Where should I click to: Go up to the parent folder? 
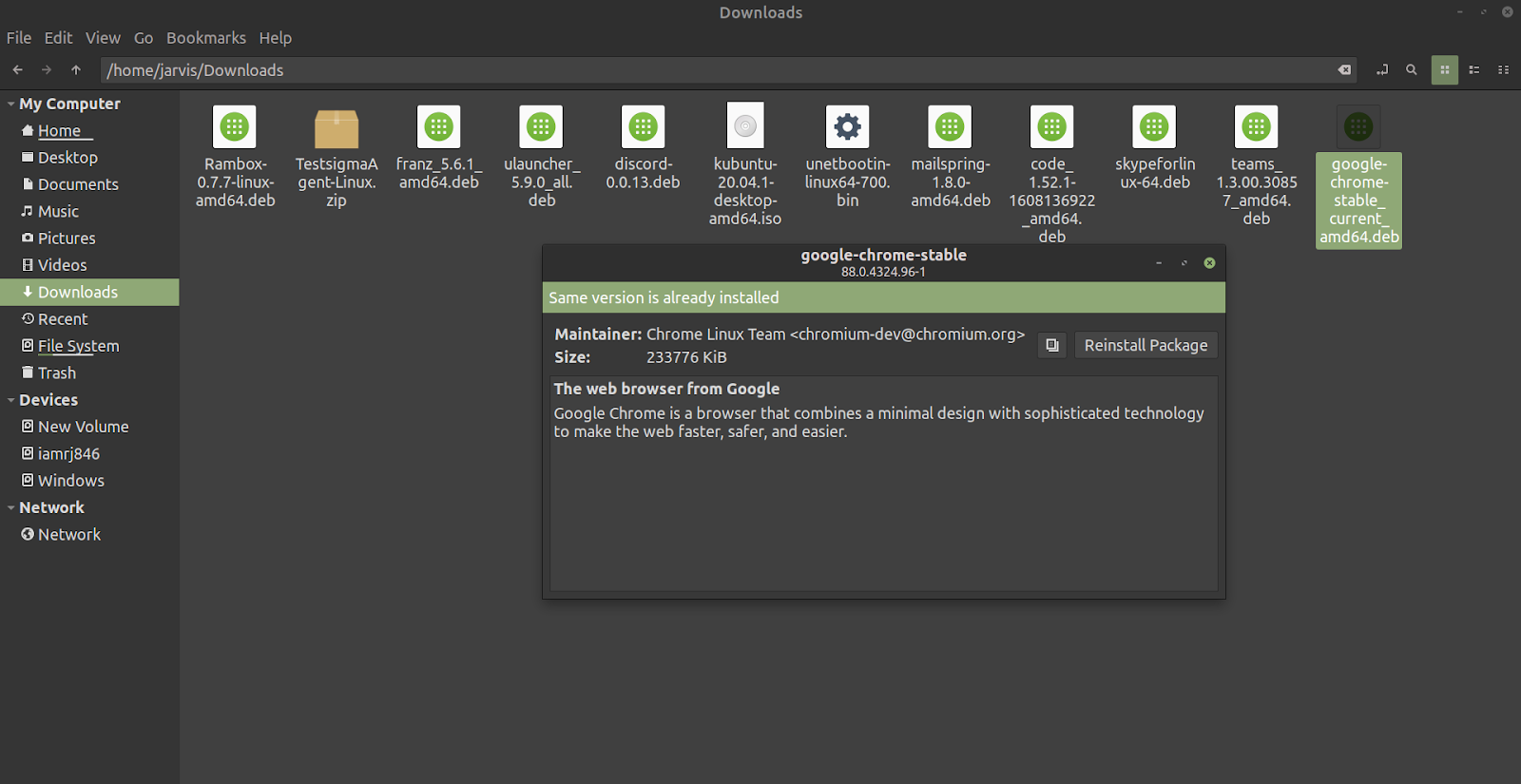click(x=76, y=69)
